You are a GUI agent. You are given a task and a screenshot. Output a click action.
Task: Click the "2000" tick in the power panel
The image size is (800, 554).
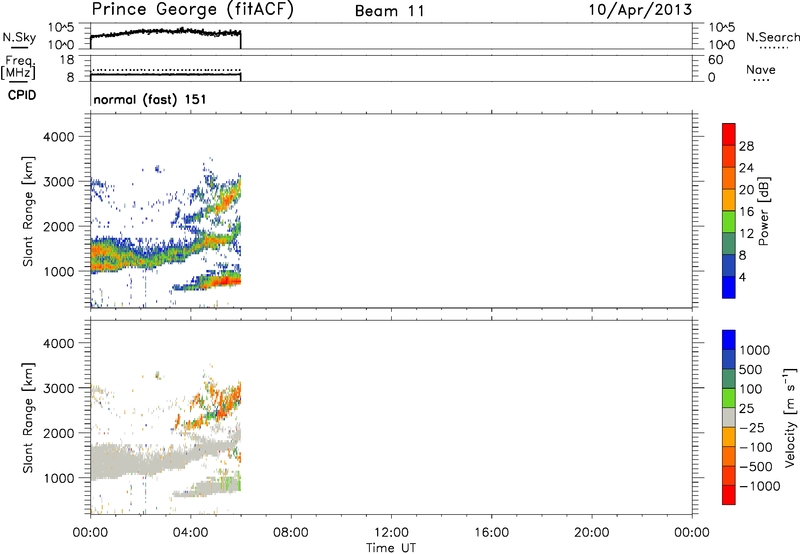(x=59, y=226)
